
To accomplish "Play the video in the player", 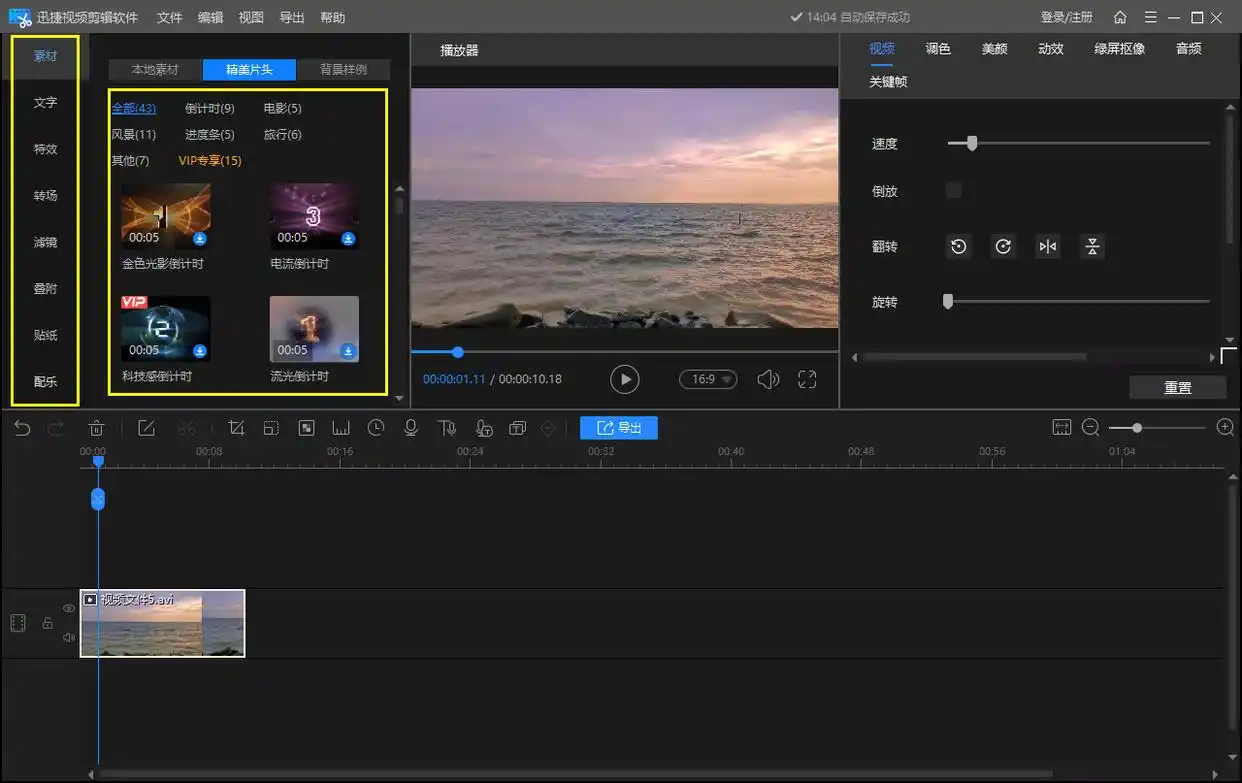I will point(624,379).
